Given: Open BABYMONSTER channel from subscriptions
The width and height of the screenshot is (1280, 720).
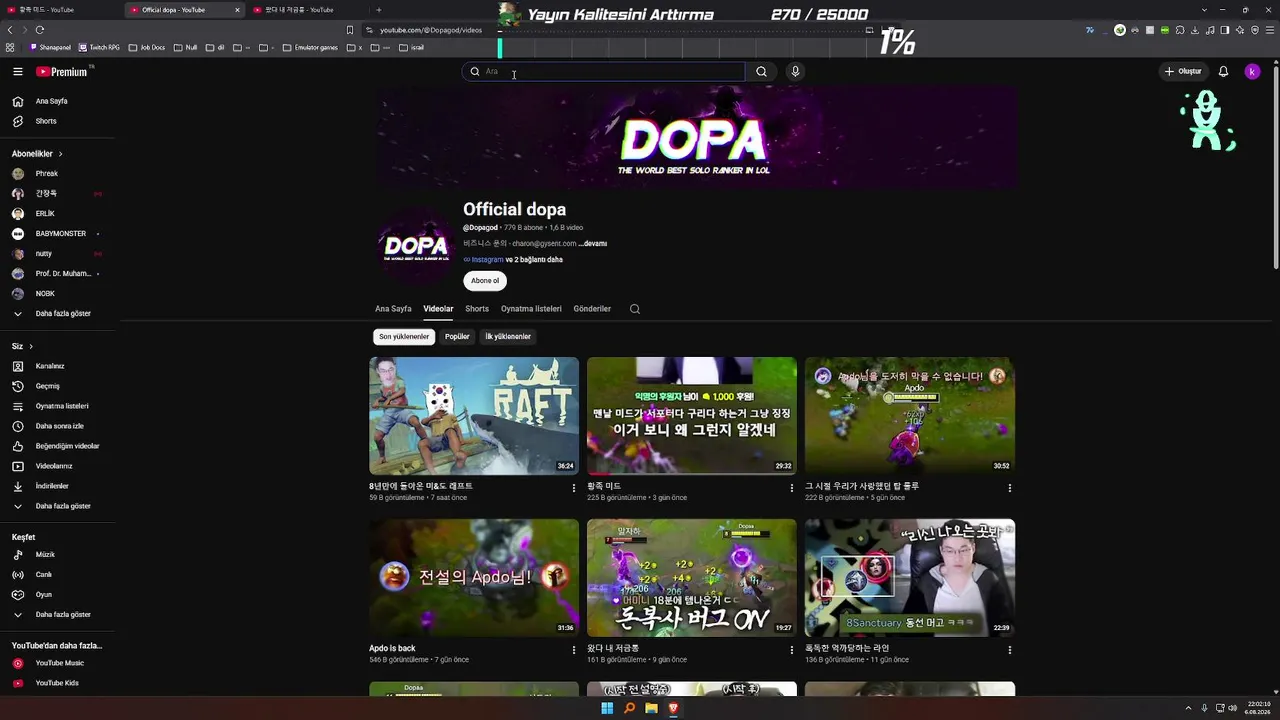Looking at the screenshot, I should click(x=61, y=234).
